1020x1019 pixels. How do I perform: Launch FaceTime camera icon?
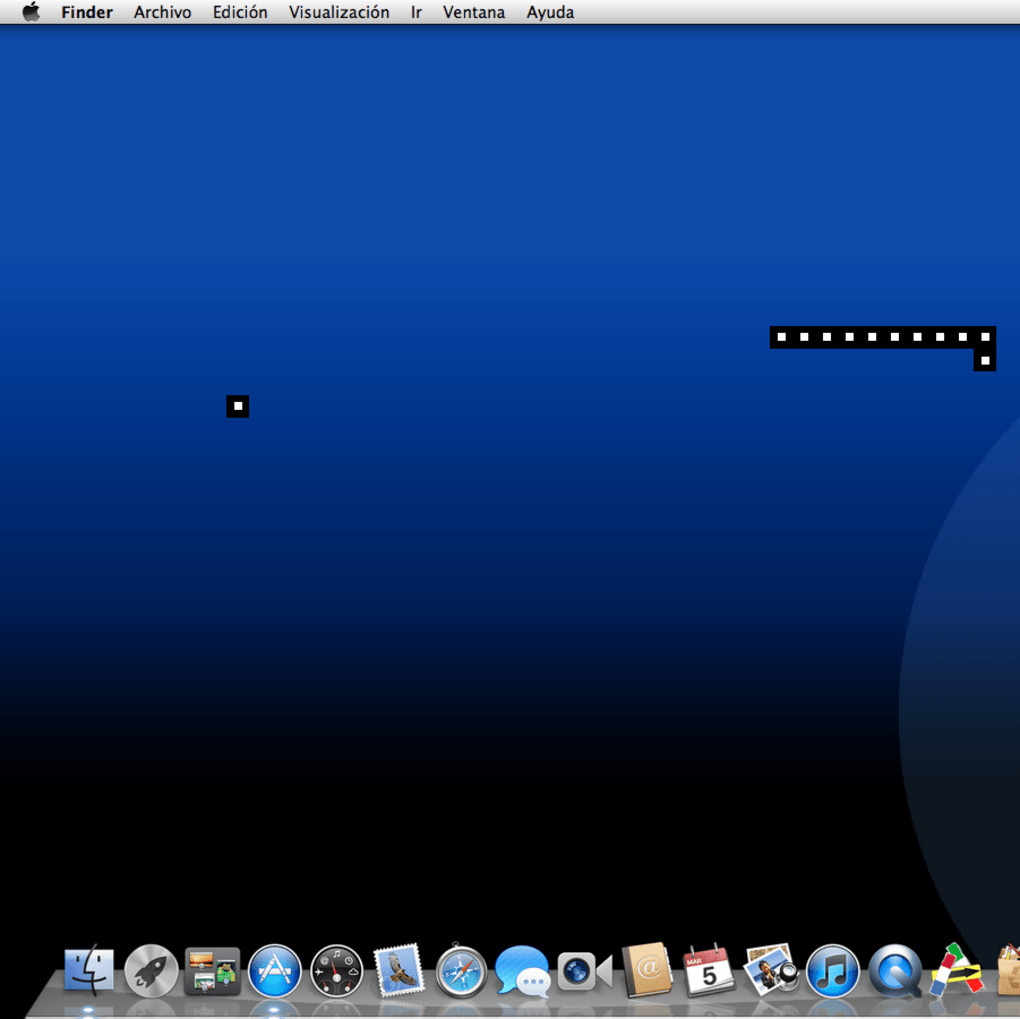pyautogui.click(x=585, y=971)
